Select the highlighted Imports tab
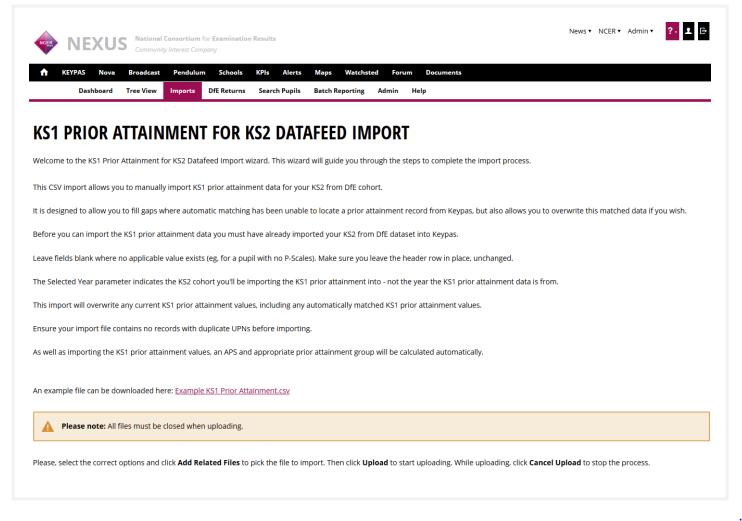Image resolution: width=742 pixels, height=521 pixels. (x=182, y=90)
